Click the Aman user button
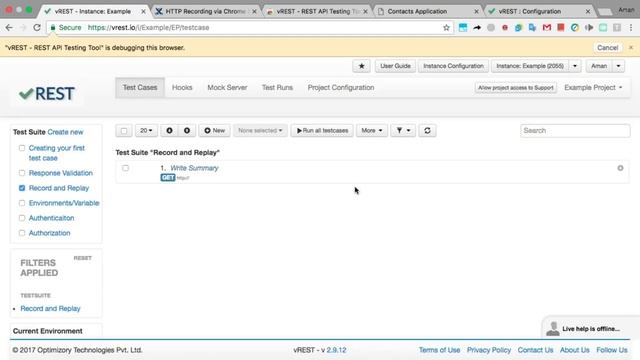This screenshot has height=360, width=640. (599, 66)
